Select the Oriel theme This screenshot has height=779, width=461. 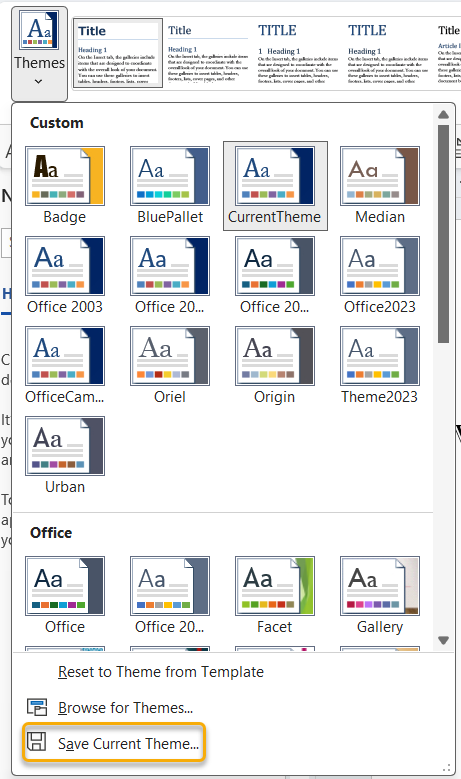(170, 366)
